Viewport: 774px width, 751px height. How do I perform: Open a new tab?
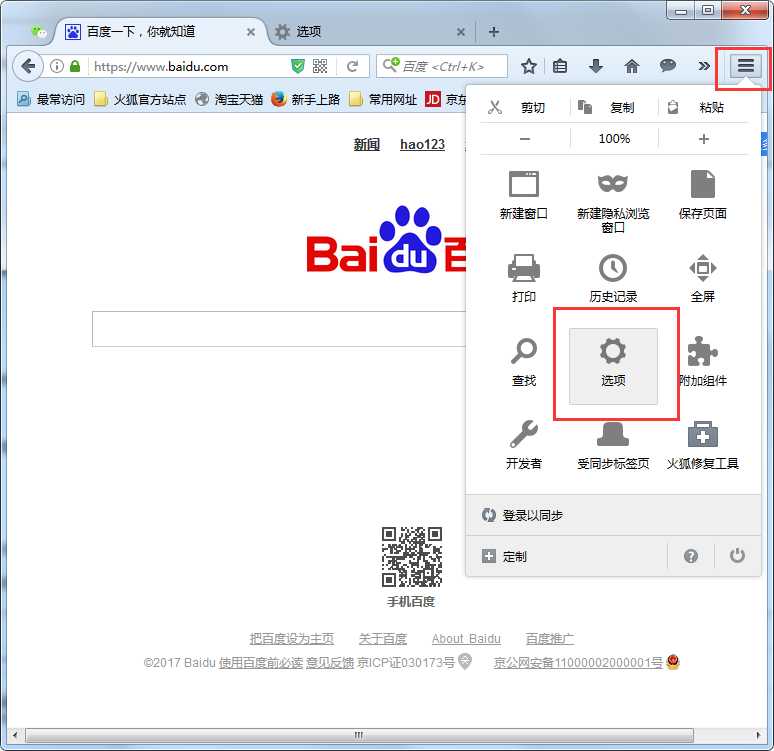pos(494,32)
